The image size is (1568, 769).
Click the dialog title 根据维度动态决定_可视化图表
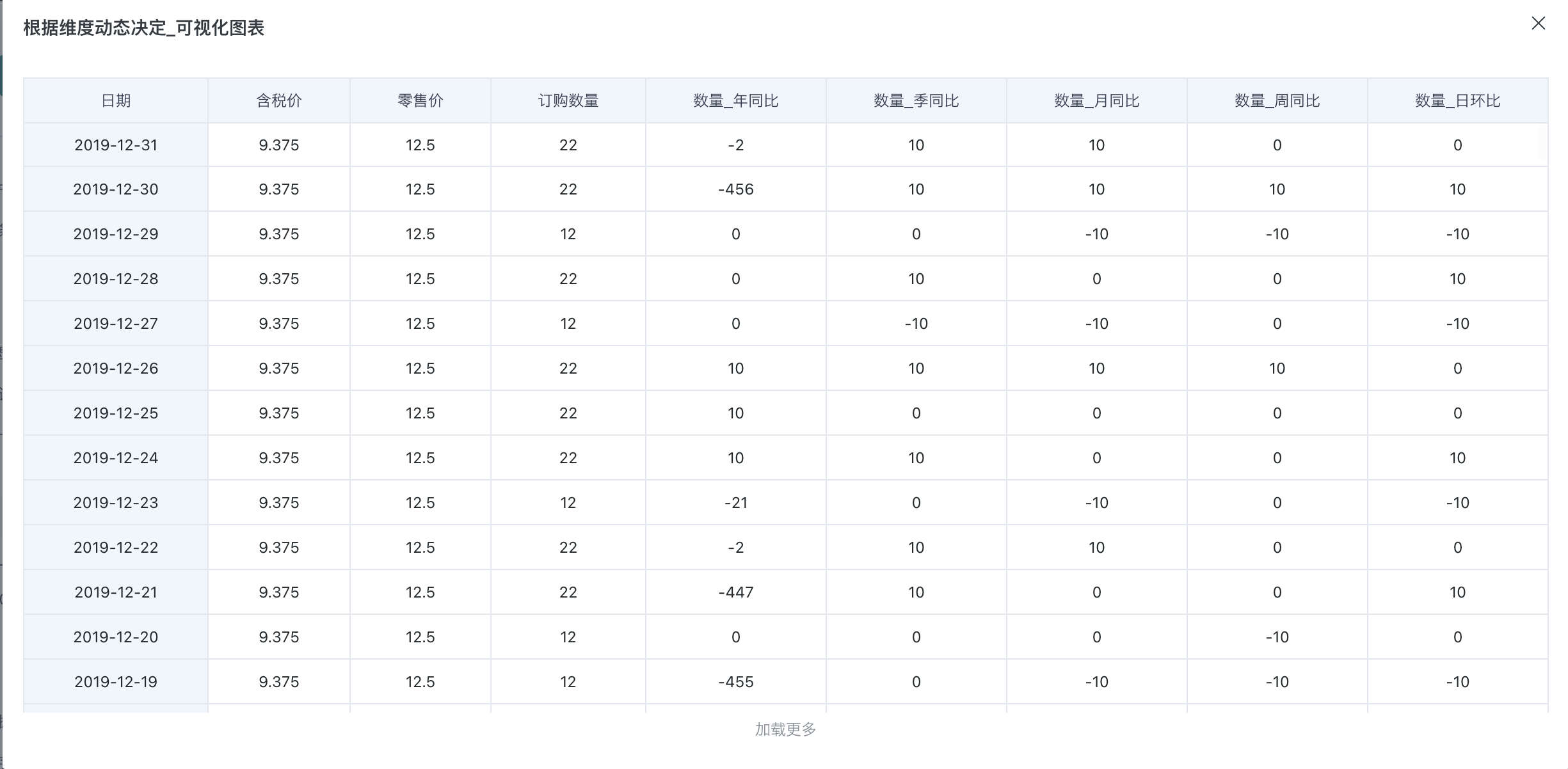[144, 28]
